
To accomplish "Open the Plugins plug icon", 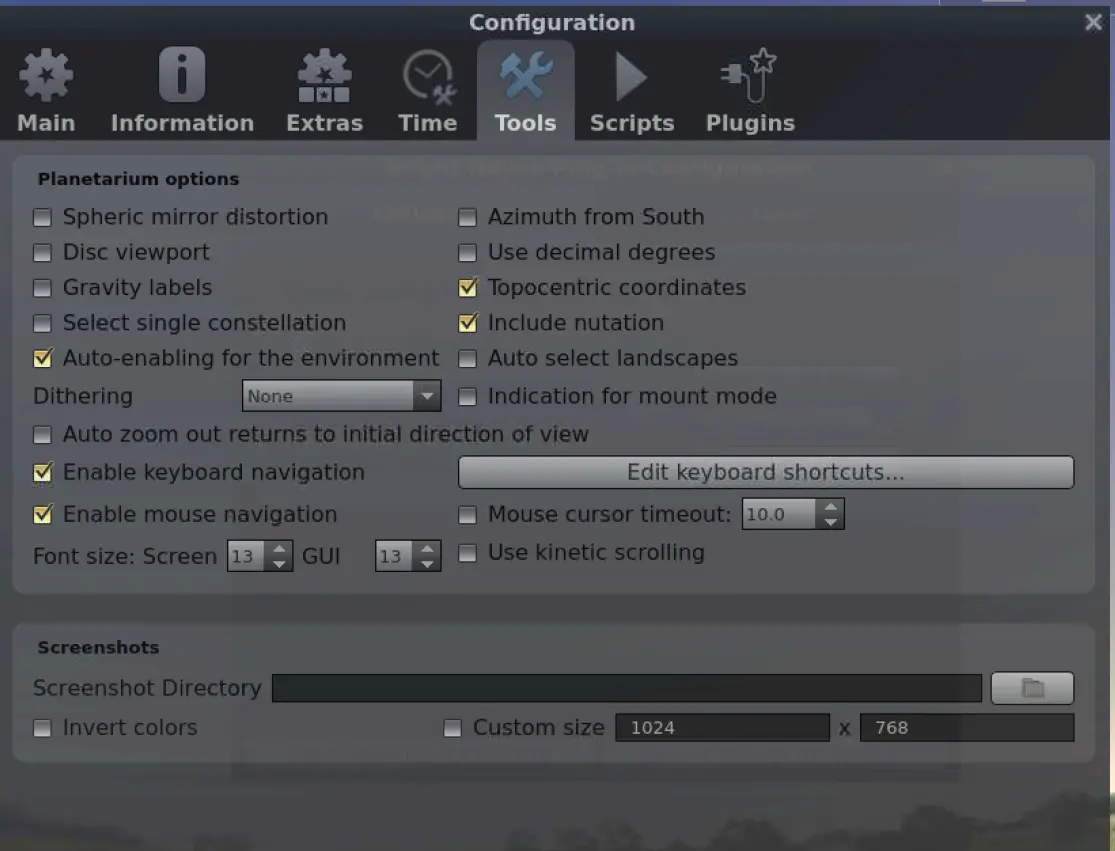I will (749, 78).
